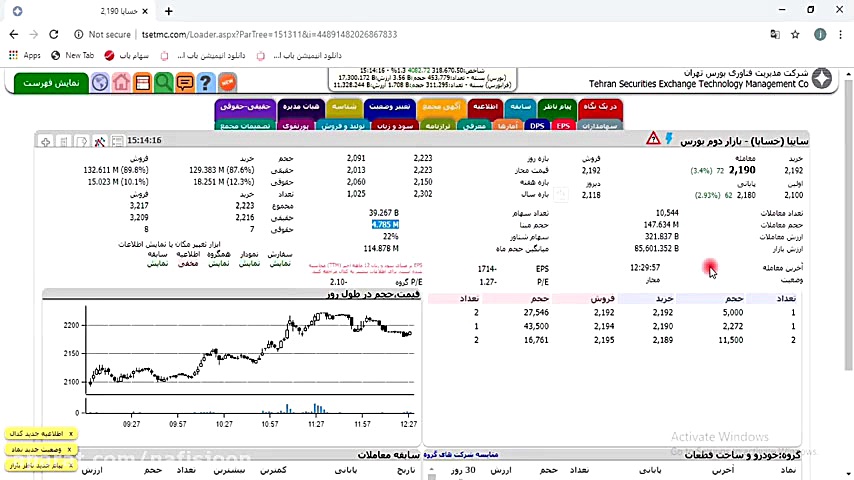
Task: Open the orange table view icon
Action: tap(142, 83)
